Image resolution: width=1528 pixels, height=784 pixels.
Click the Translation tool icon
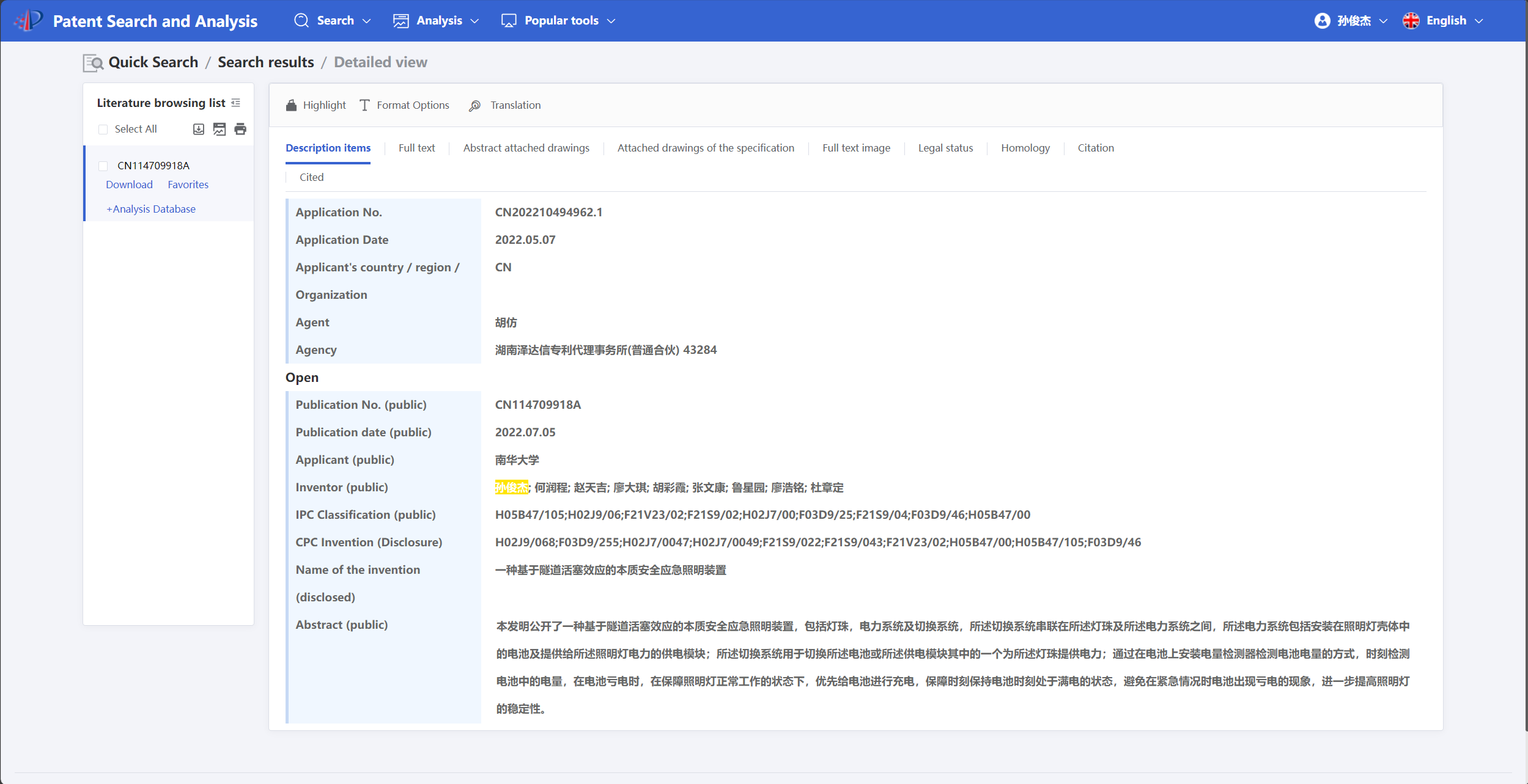(x=475, y=106)
